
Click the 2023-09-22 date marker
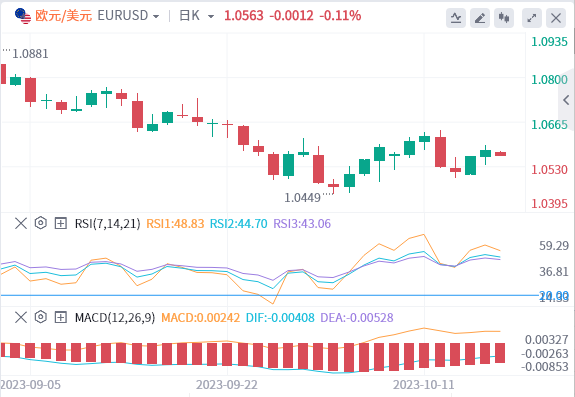pos(227,385)
